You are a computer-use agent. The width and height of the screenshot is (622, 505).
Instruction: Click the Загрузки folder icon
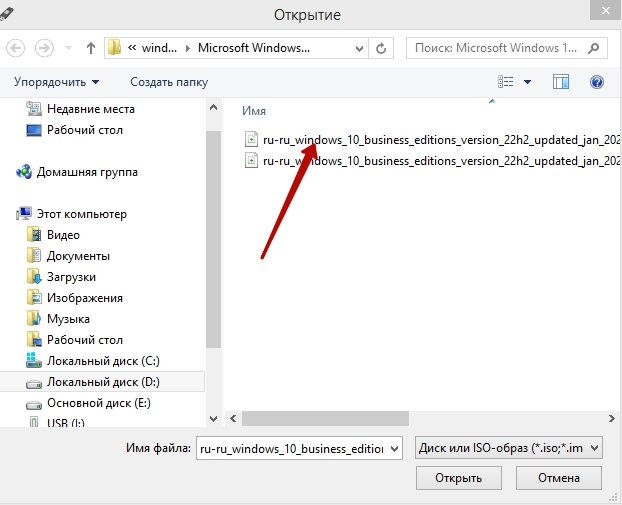[34, 277]
